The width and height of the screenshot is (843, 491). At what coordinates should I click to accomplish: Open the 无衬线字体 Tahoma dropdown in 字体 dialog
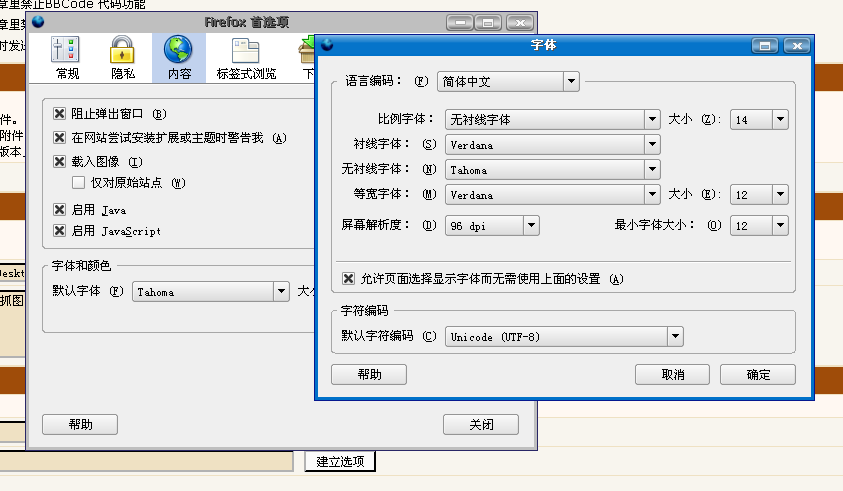pyautogui.click(x=553, y=169)
